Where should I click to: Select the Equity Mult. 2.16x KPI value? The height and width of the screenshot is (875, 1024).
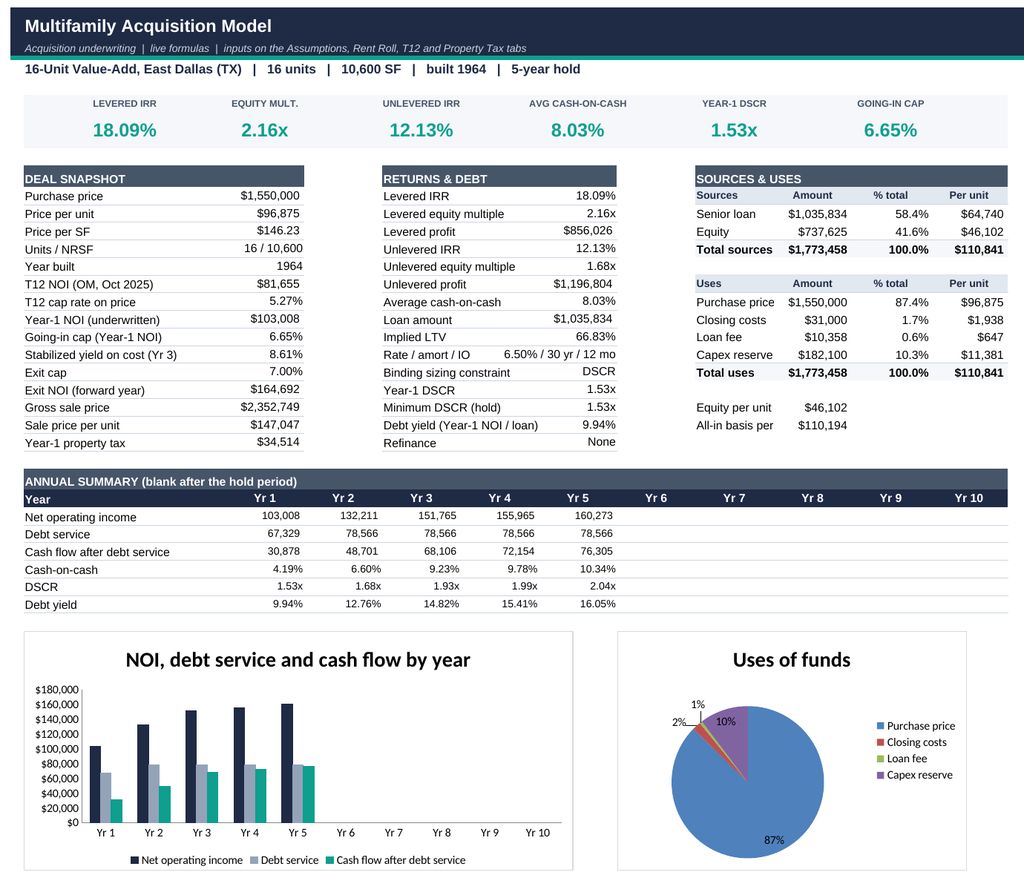(x=264, y=130)
